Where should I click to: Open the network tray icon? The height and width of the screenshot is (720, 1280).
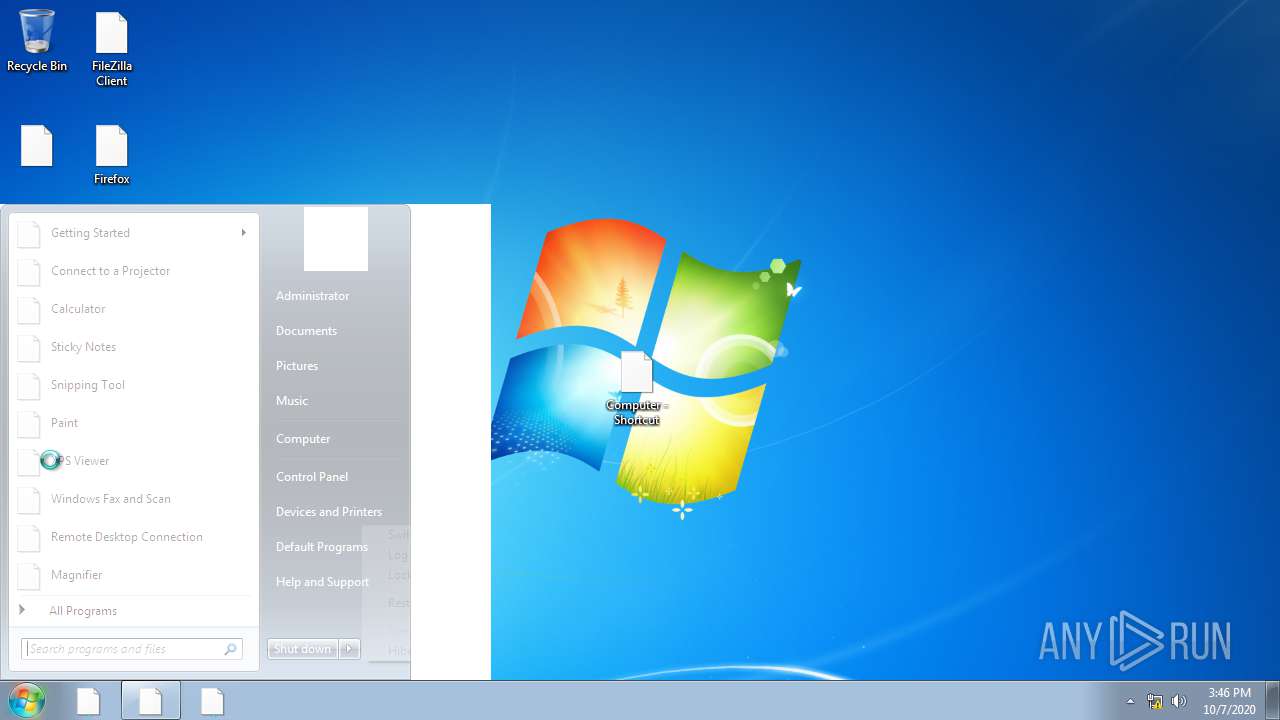click(x=1155, y=701)
